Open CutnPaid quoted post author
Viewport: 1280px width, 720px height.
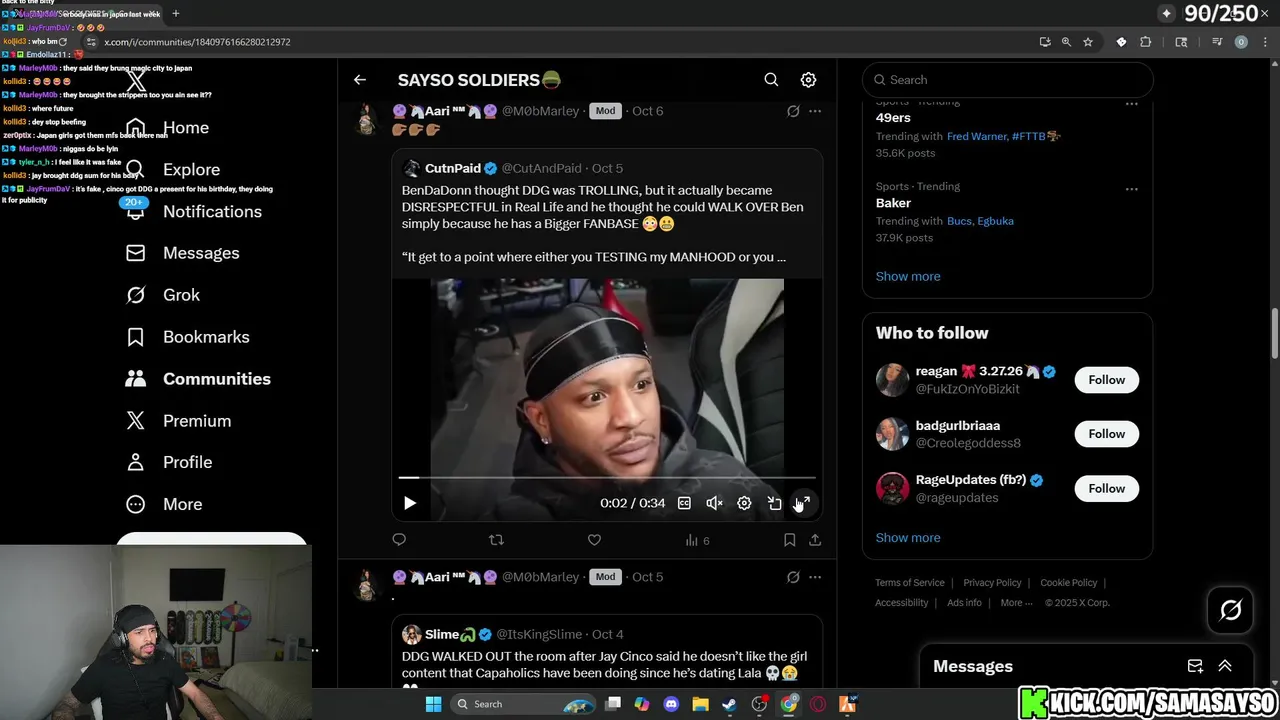pos(453,168)
